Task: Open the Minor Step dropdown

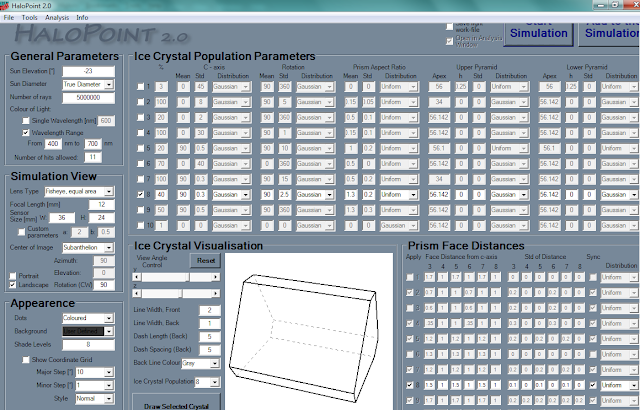Action: 109,385
